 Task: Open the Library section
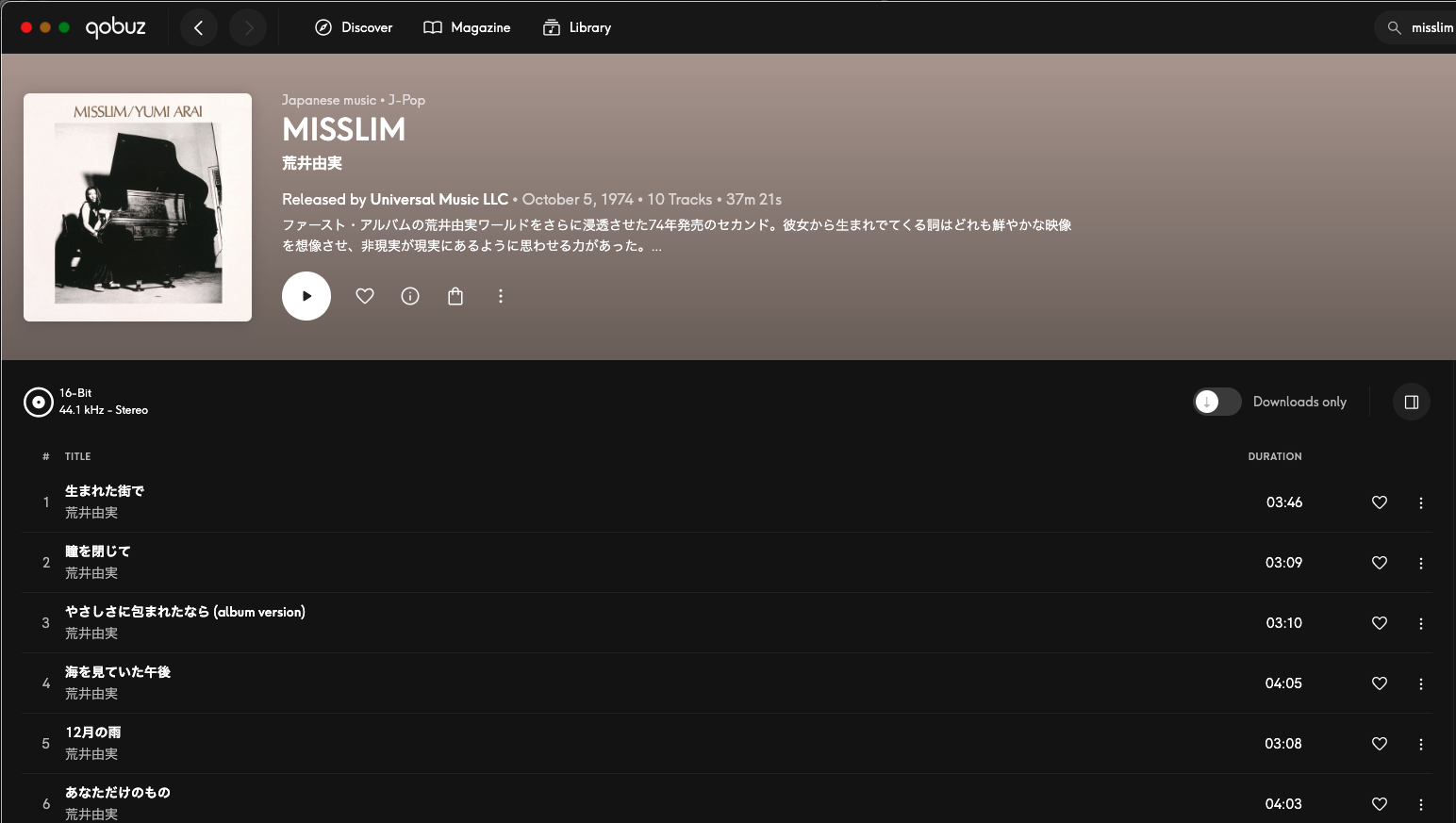pyautogui.click(x=577, y=27)
